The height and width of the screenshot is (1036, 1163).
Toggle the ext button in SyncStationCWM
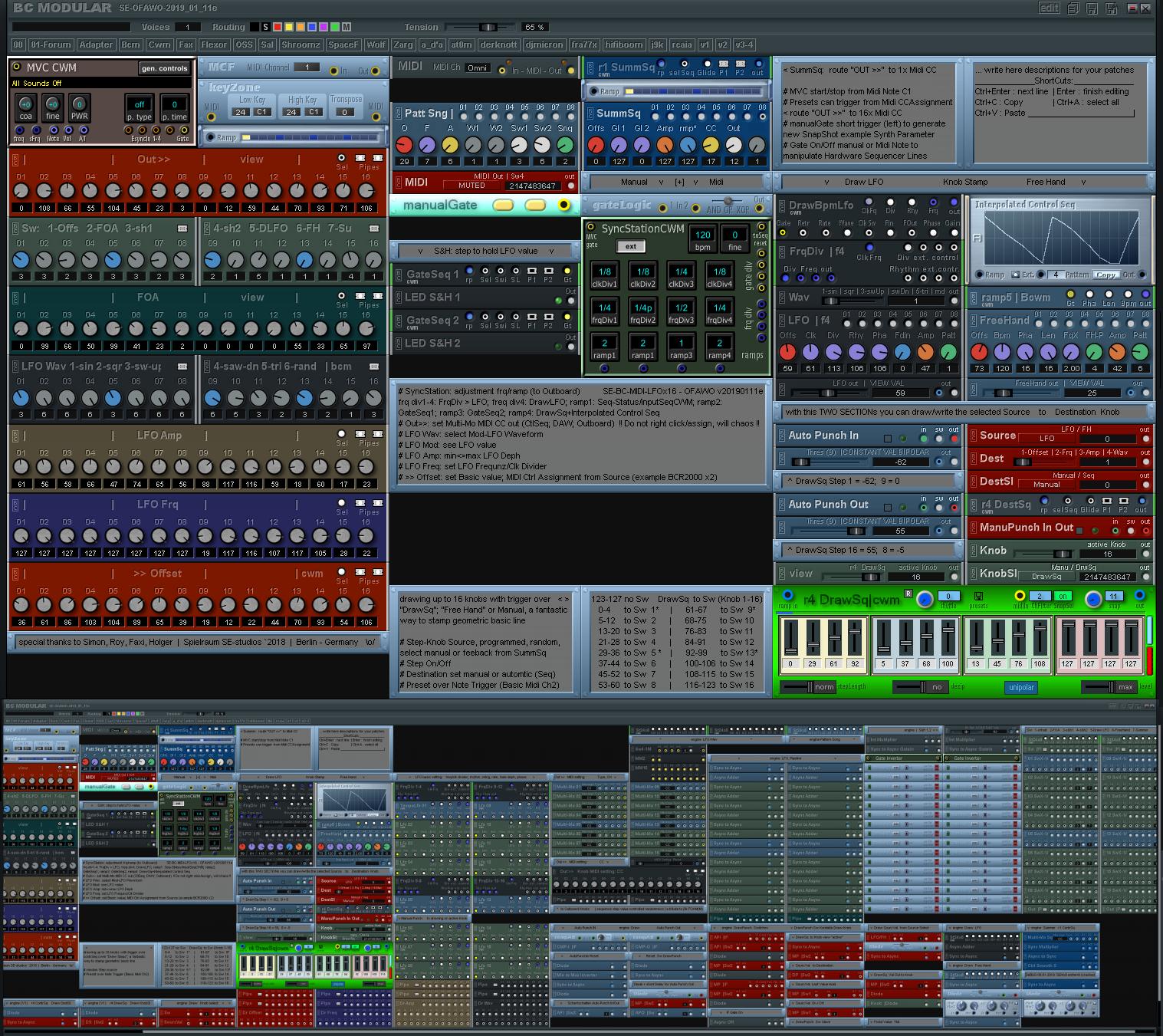click(630, 246)
